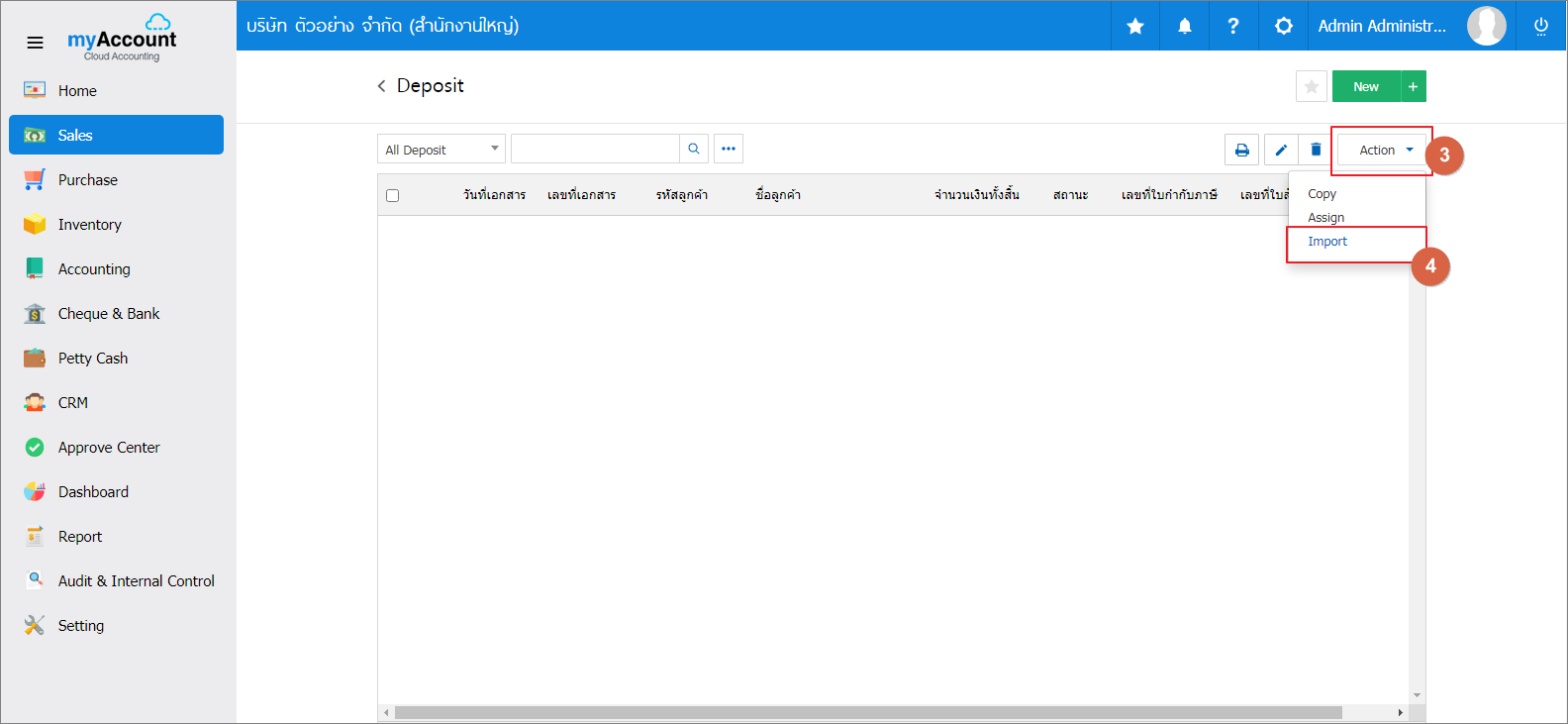Click the edit pencil icon button

pos(1281,150)
